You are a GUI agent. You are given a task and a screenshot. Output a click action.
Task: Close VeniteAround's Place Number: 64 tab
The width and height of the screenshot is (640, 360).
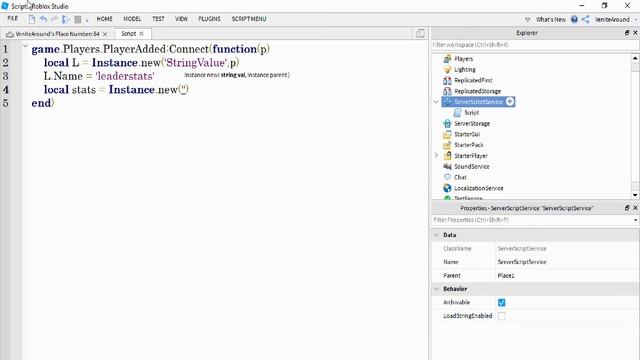coord(105,34)
